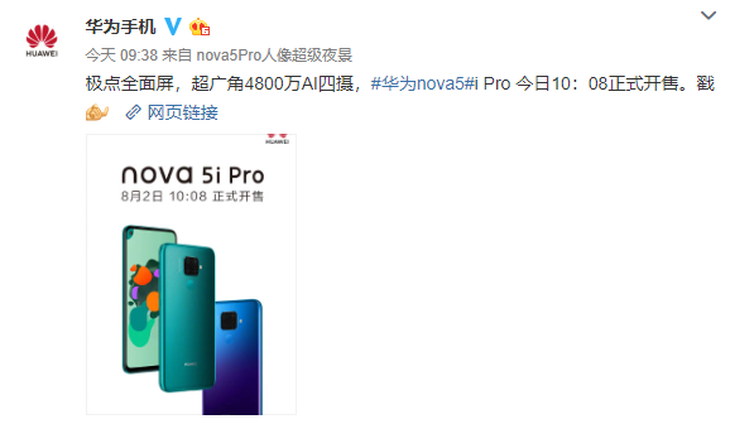Click the blue V verified badge
Viewport: 730px width, 424px height.
pyautogui.click(x=173, y=27)
